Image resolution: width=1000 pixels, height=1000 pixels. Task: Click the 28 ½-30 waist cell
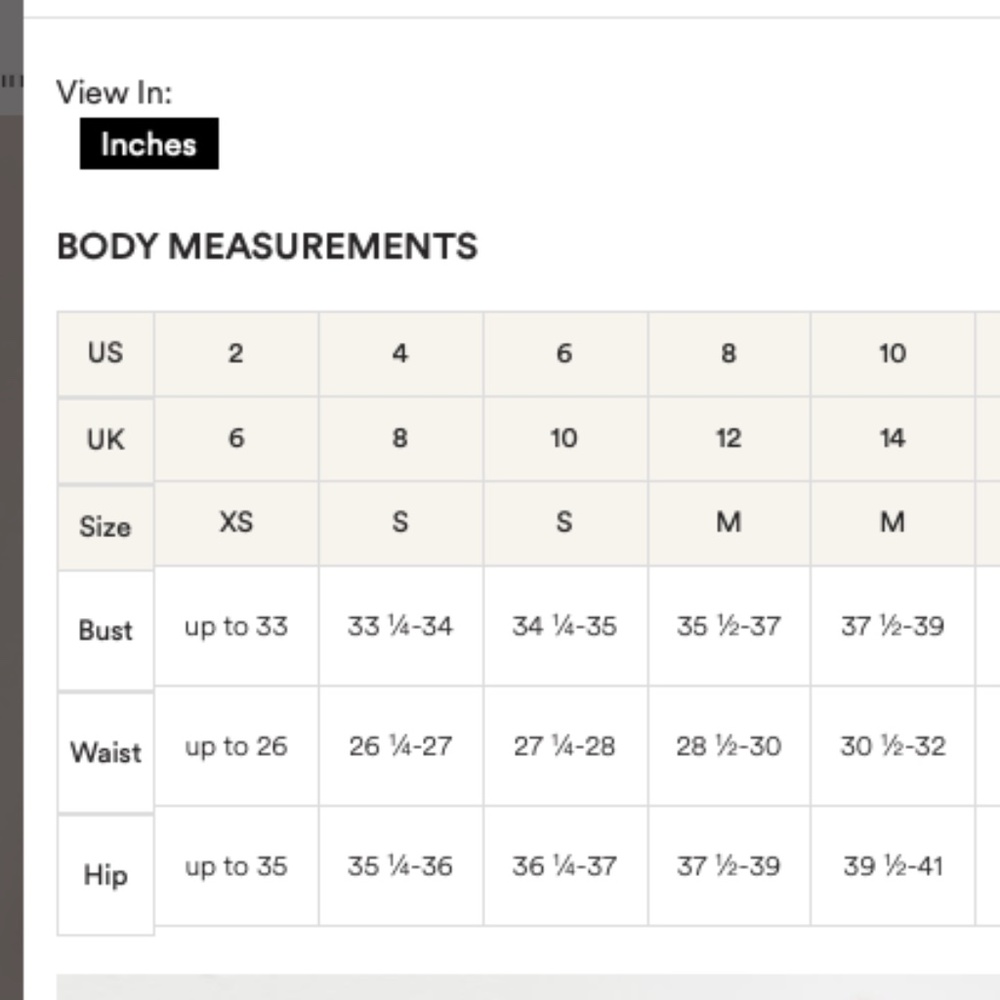click(x=729, y=746)
